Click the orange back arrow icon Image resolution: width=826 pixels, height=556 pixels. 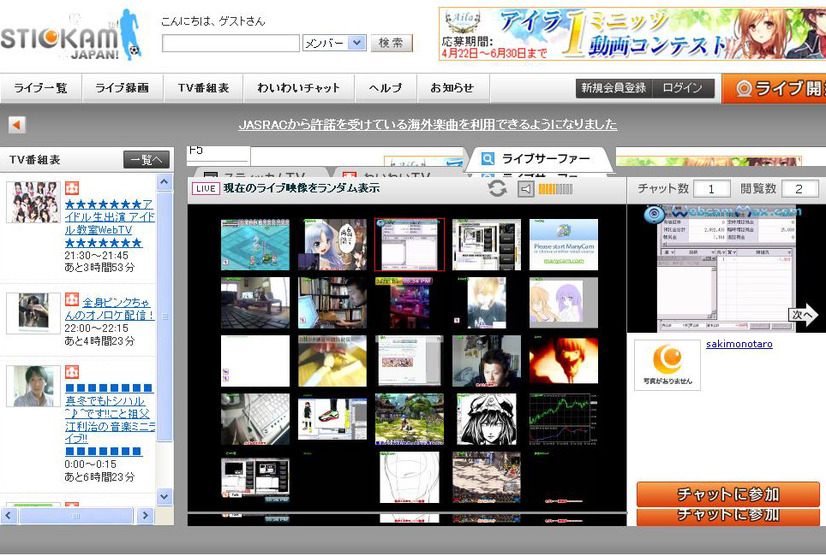[17, 125]
